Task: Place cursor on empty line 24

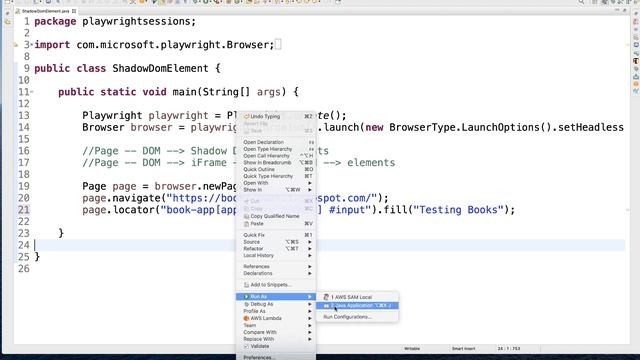Action: (330, 245)
